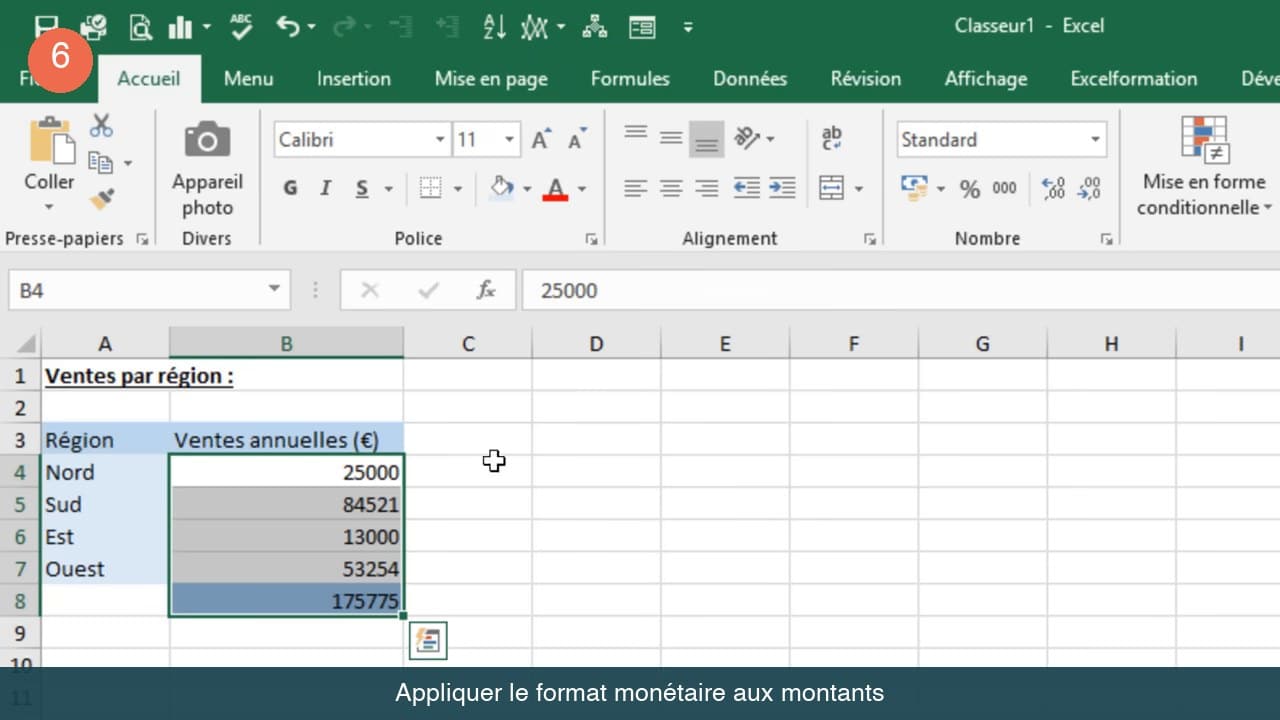Open the Quick Analysis icon below selection

tap(428, 641)
